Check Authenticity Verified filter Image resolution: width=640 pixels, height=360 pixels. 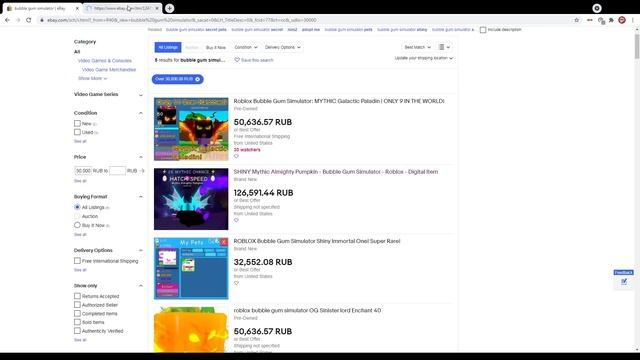point(77,331)
